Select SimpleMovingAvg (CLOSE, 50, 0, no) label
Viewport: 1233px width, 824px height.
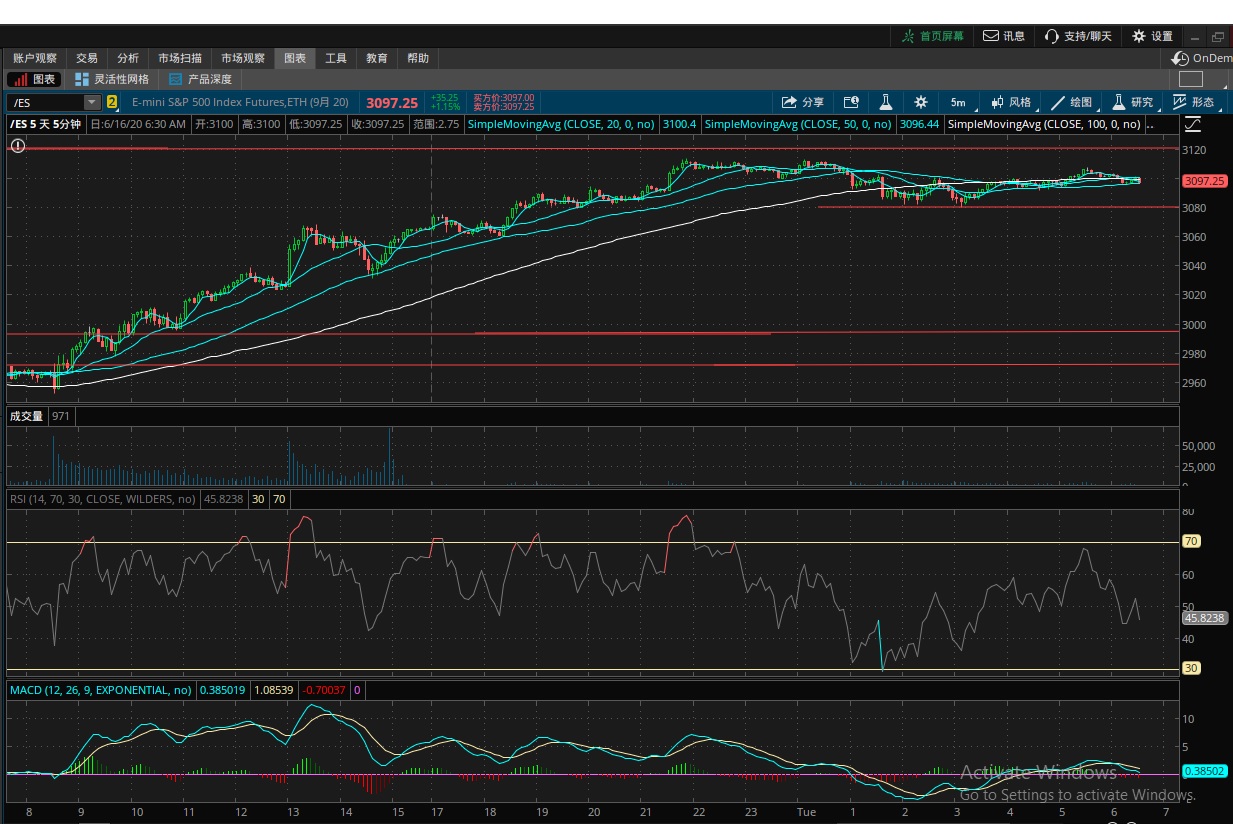click(x=798, y=125)
